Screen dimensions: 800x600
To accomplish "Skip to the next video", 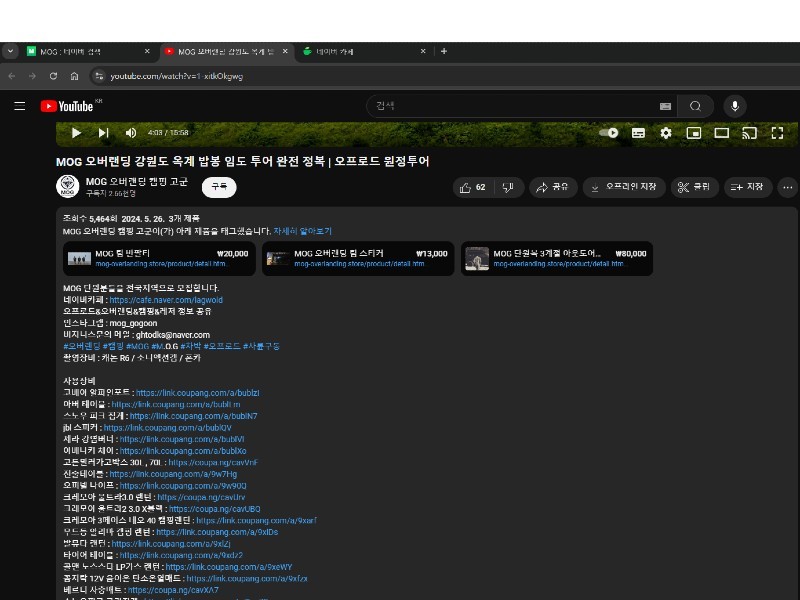I will [x=103, y=133].
